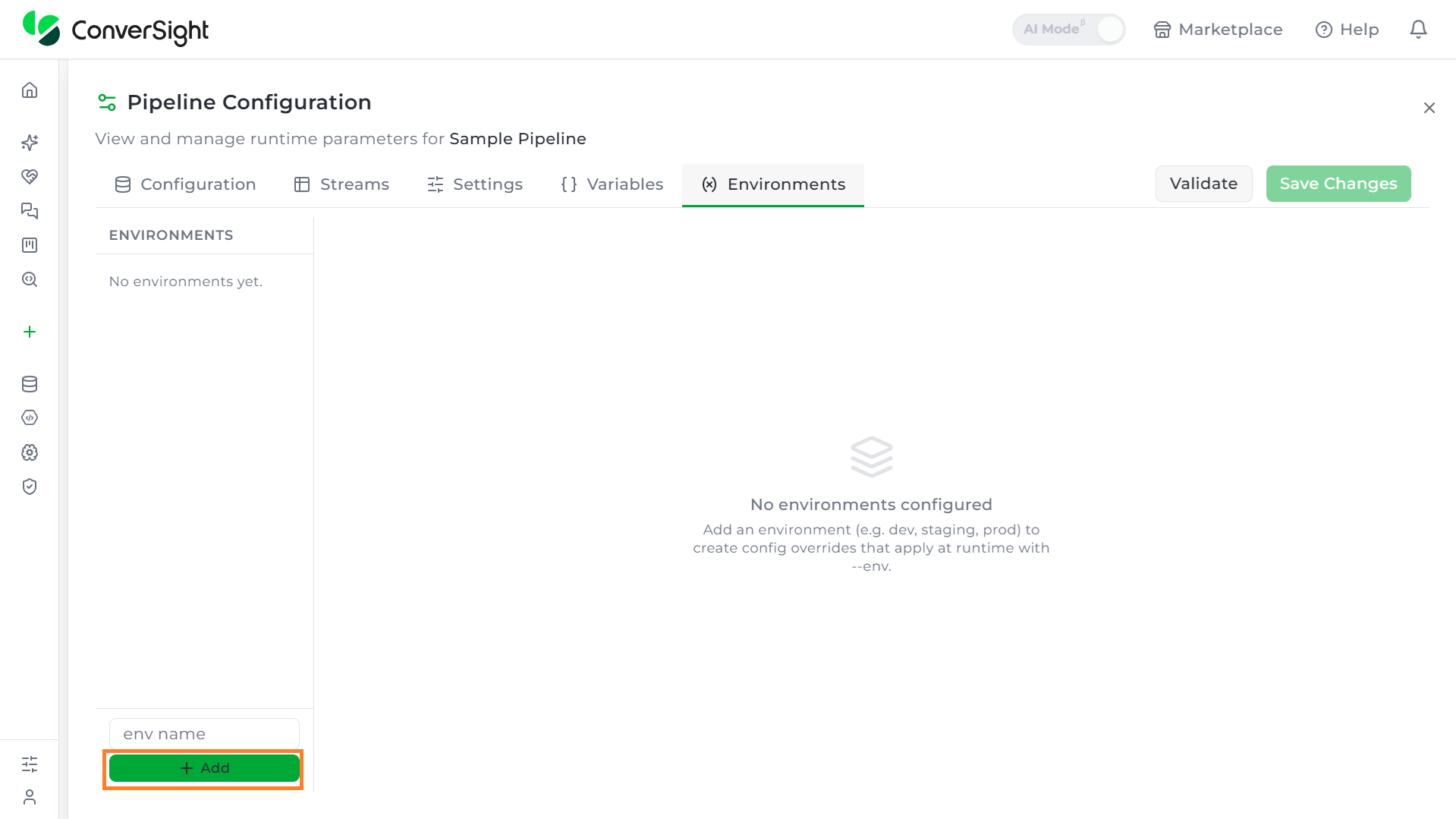This screenshot has height=819, width=1456.
Task: Switch to the Configuration tab
Action: [185, 184]
